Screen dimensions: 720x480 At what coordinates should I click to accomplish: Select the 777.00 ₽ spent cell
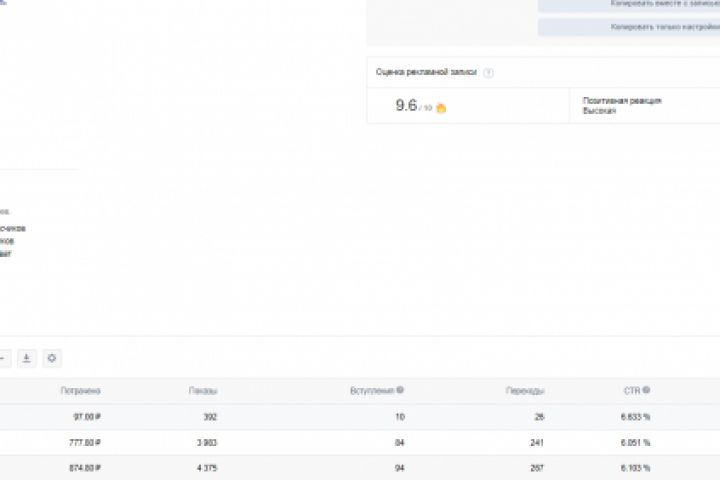coord(84,443)
